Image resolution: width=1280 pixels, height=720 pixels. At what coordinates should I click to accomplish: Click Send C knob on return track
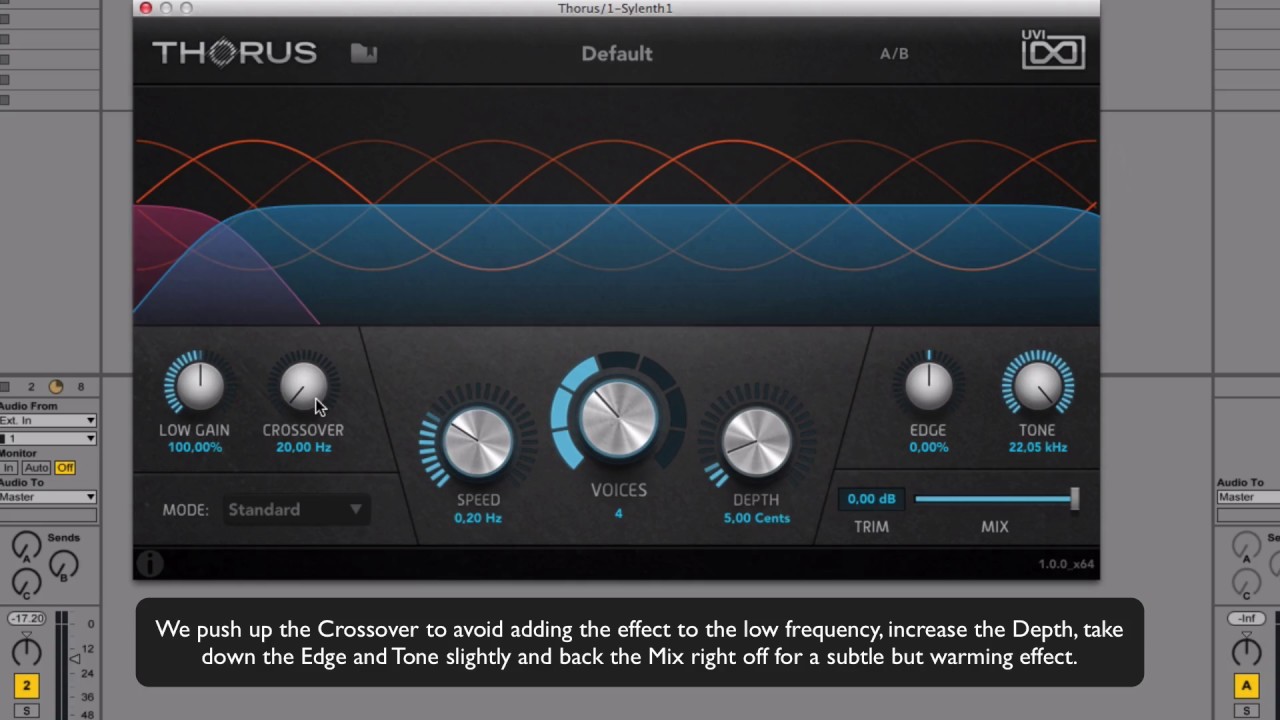click(x=1246, y=582)
